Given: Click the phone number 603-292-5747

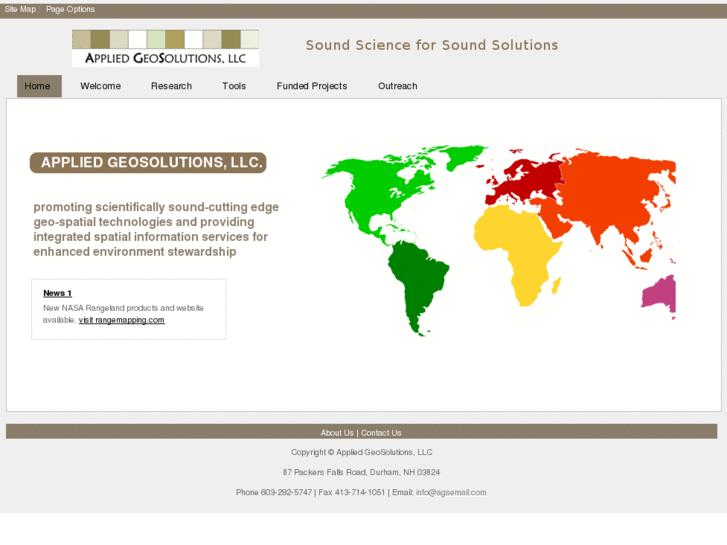Looking at the screenshot, I should tap(286, 492).
